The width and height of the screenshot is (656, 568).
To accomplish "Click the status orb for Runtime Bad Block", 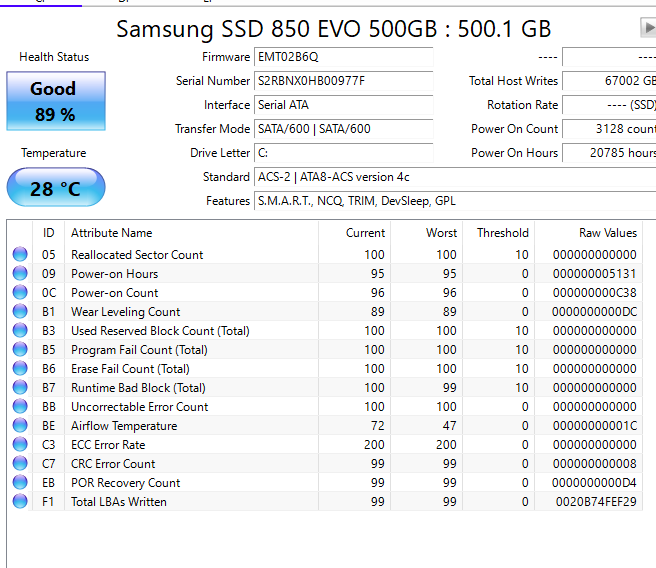I will 20,387.
